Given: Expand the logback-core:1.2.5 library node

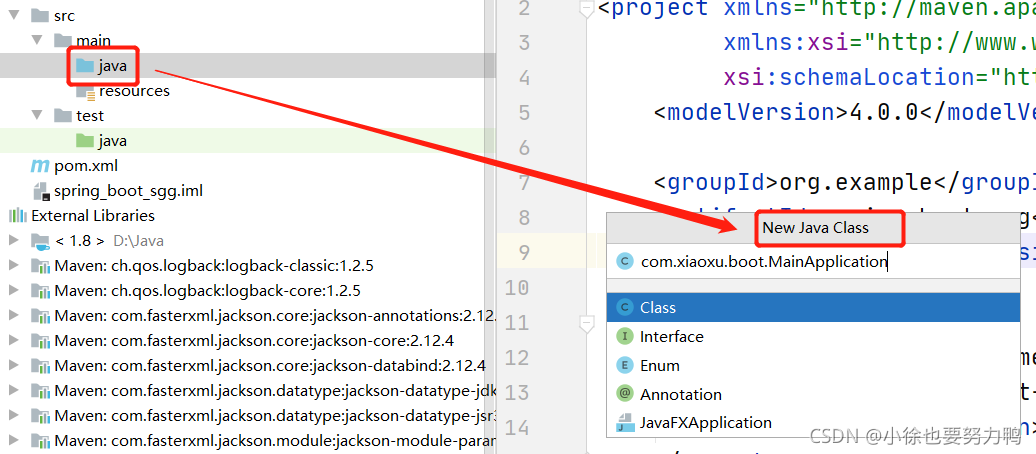Looking at the screenshot, I should click(14, 291).
